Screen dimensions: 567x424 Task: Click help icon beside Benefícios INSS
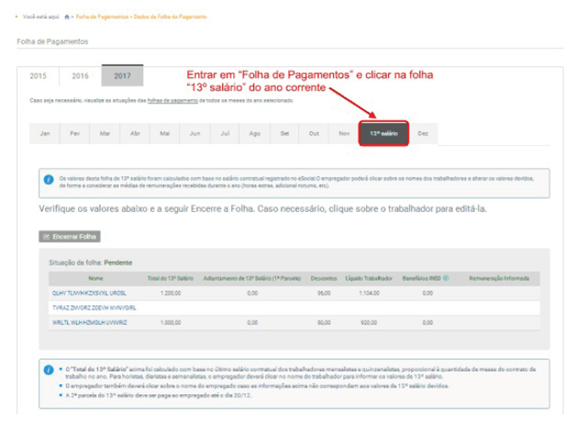446,278
